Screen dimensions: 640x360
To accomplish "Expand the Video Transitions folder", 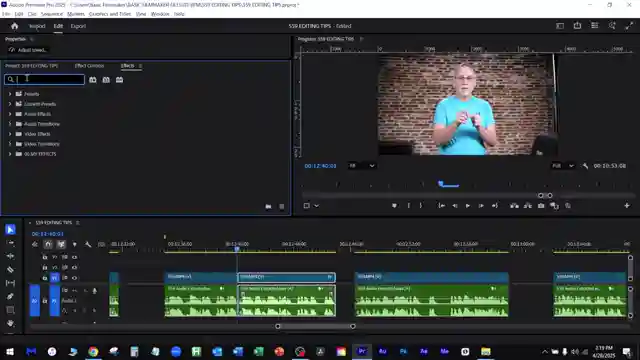I will pyautogui.click(x=10, y=144).
